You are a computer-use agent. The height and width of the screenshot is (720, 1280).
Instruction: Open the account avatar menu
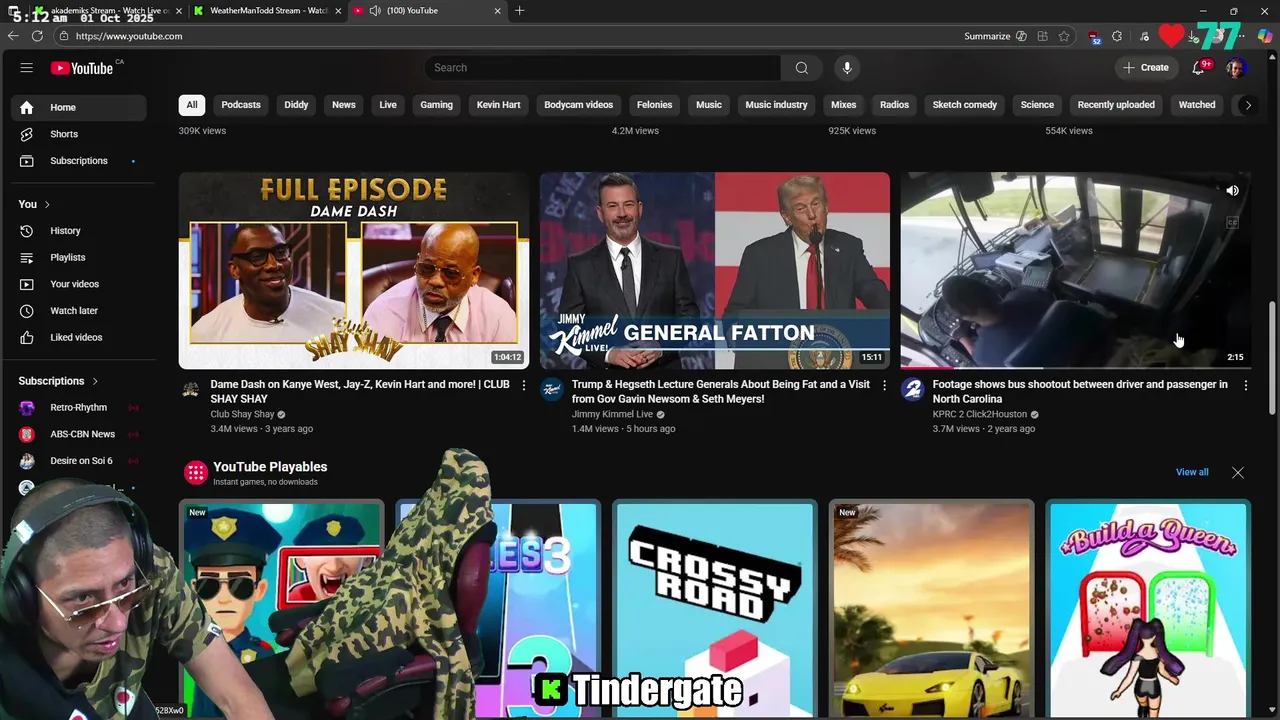[1236, 68]
